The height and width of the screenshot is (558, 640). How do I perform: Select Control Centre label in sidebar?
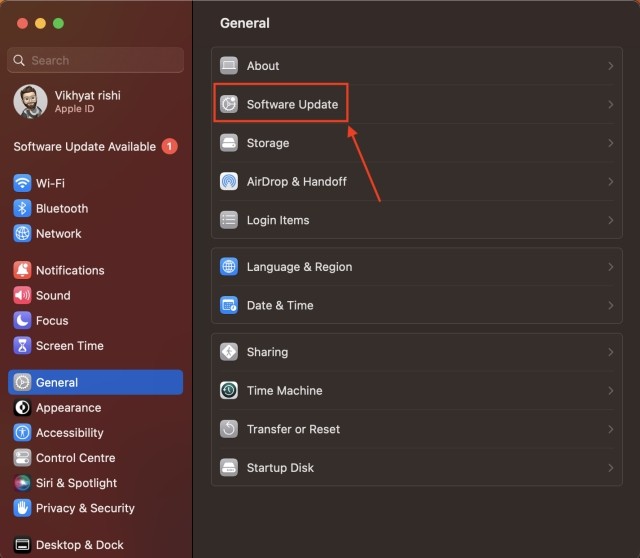point(76,458)
